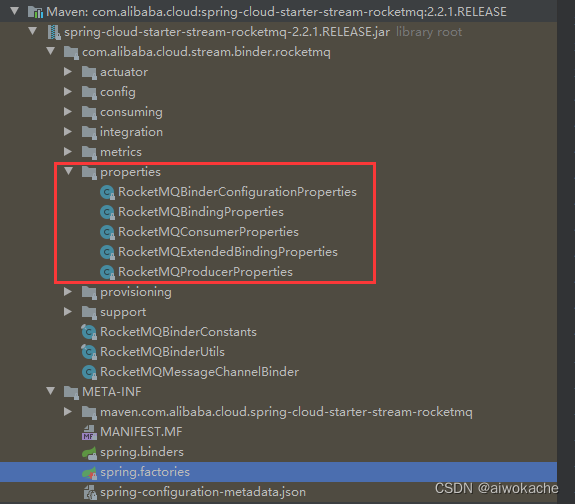Select RocketMQConsumerProperties class
Screen dimensions: 575x504
(x=208, y=232)
